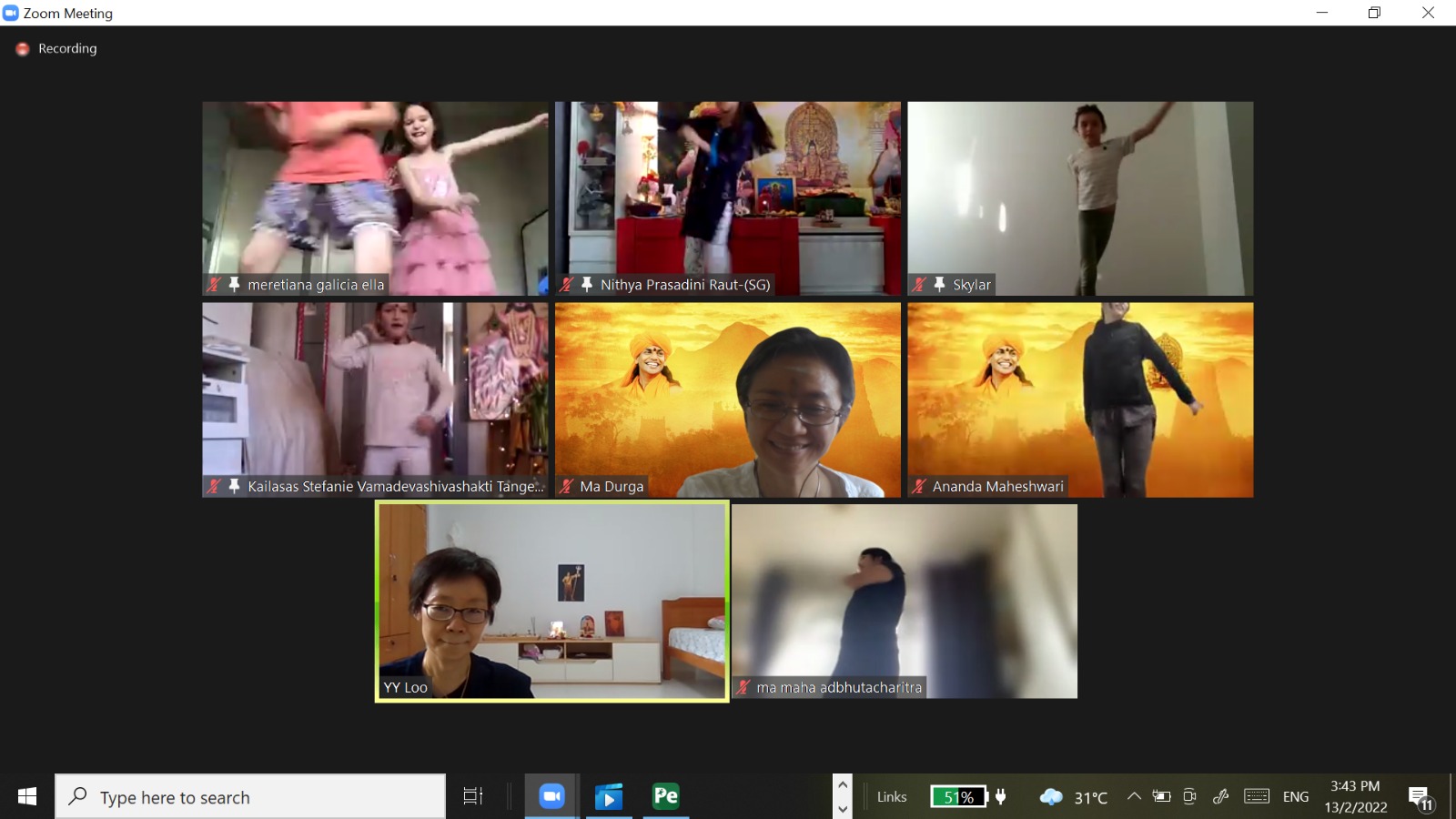Open the Links toolbar in the taskbar

click(x=892, y=796)
